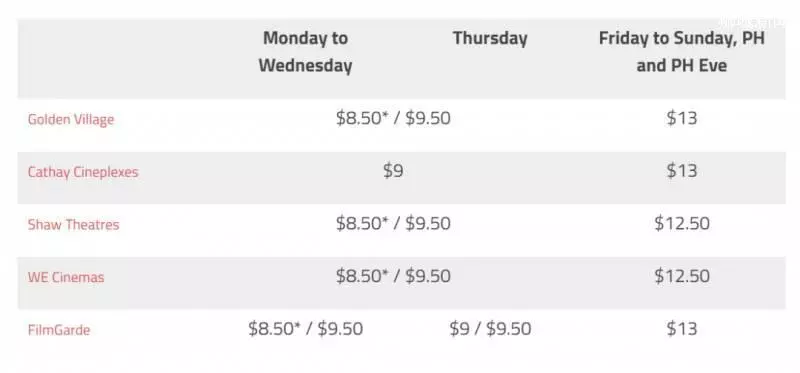
Task: Open the Cathay Cineplexes link
Action: 83,172
